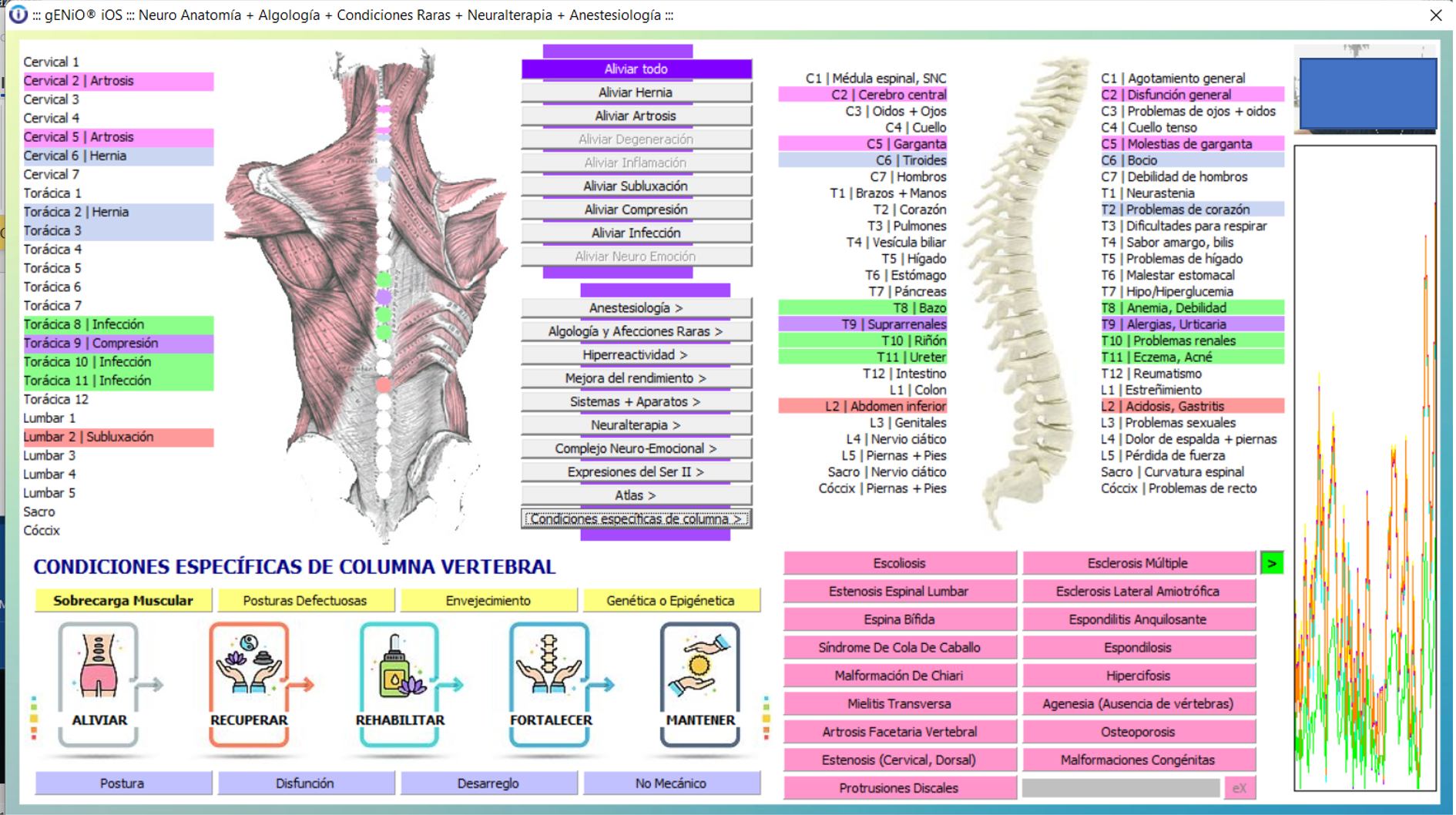Open Expresiones del Ser II section
The height and width of the screenshot is (815, 1456).
636,472
